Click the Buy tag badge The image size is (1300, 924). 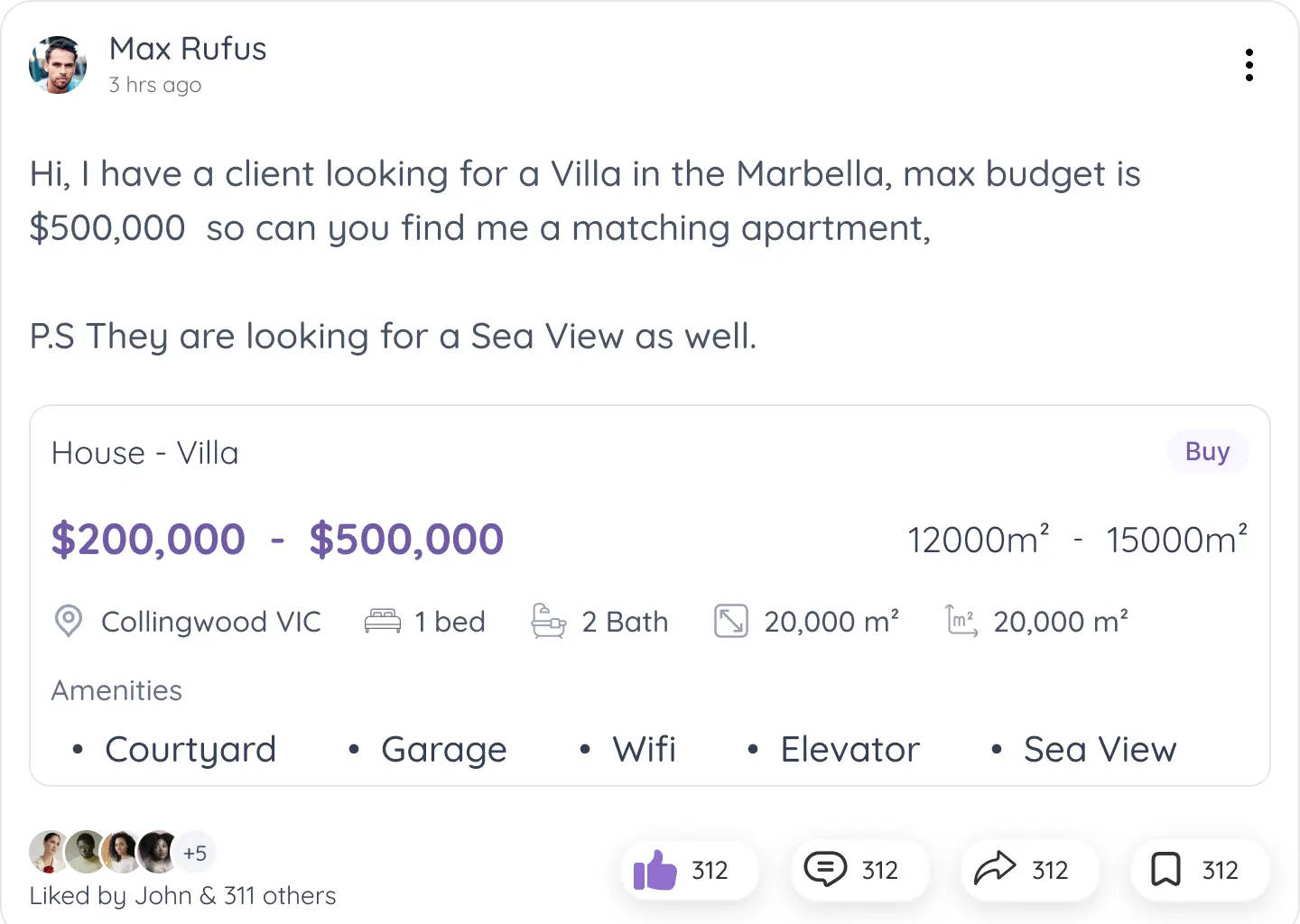click(1207, 451)
